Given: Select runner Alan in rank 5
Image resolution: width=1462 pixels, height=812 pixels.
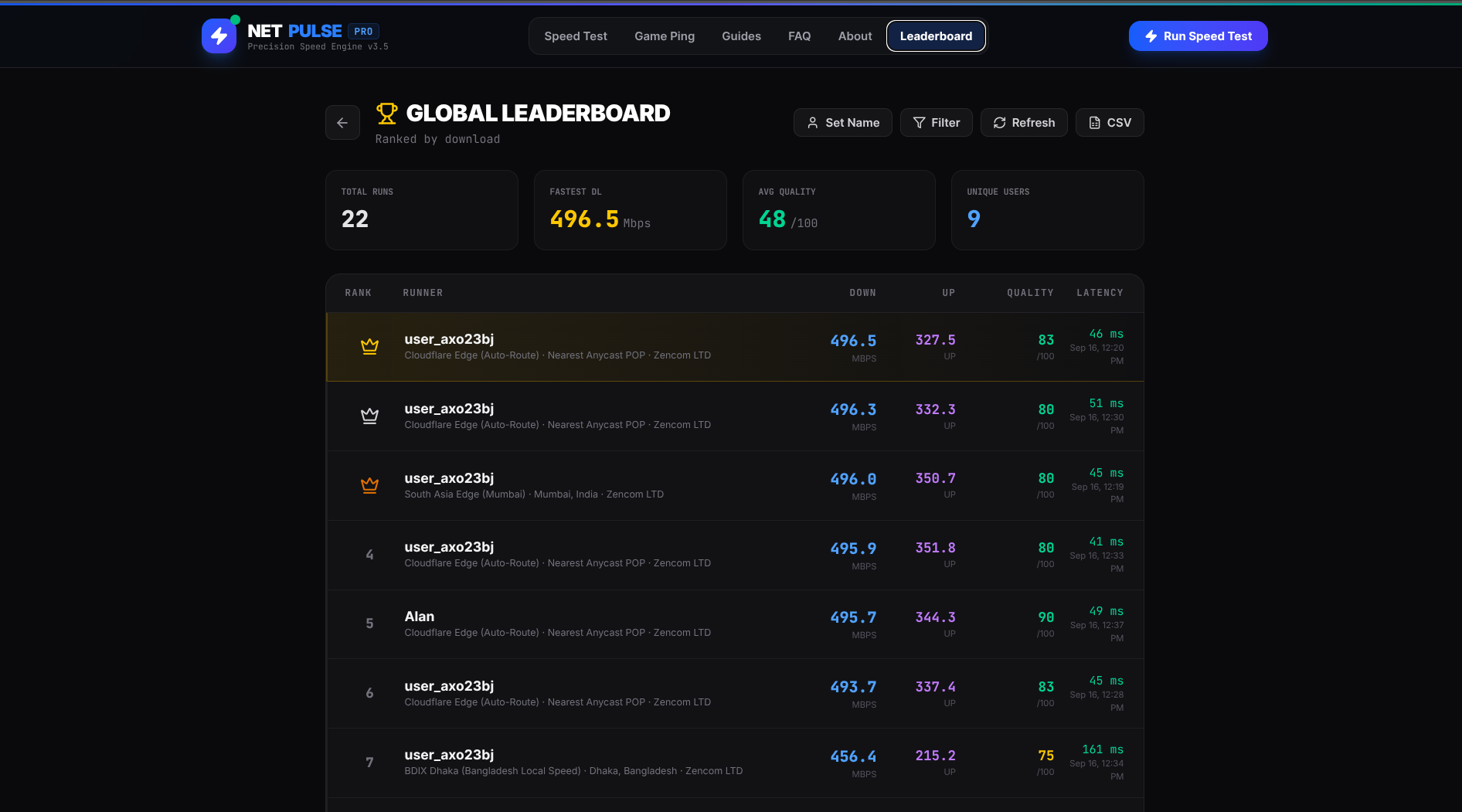Looking at the screenshot, I should coord(420,617).
